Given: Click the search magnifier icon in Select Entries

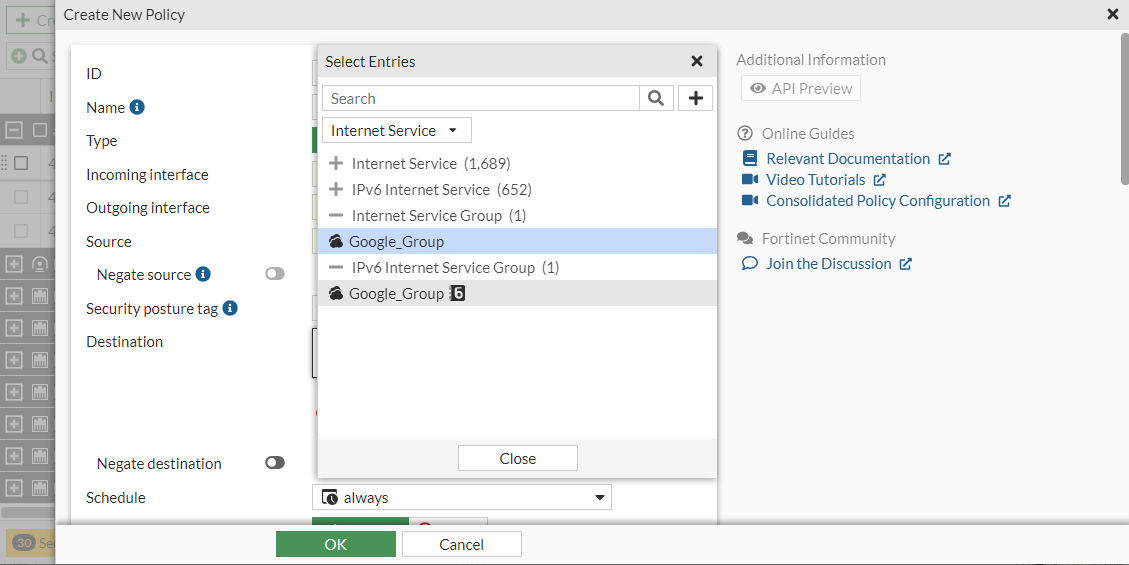Looking at the screenshot, I should pyautogui.click(x=656, y=98).
